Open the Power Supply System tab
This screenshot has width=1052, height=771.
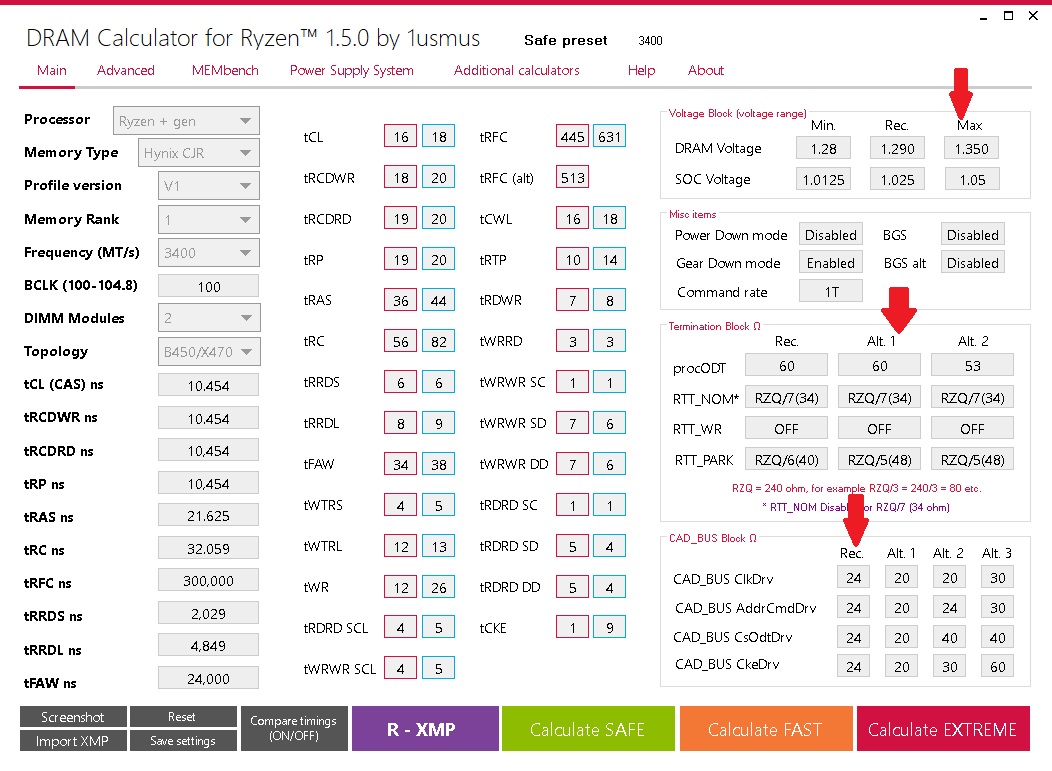(352, 70)
